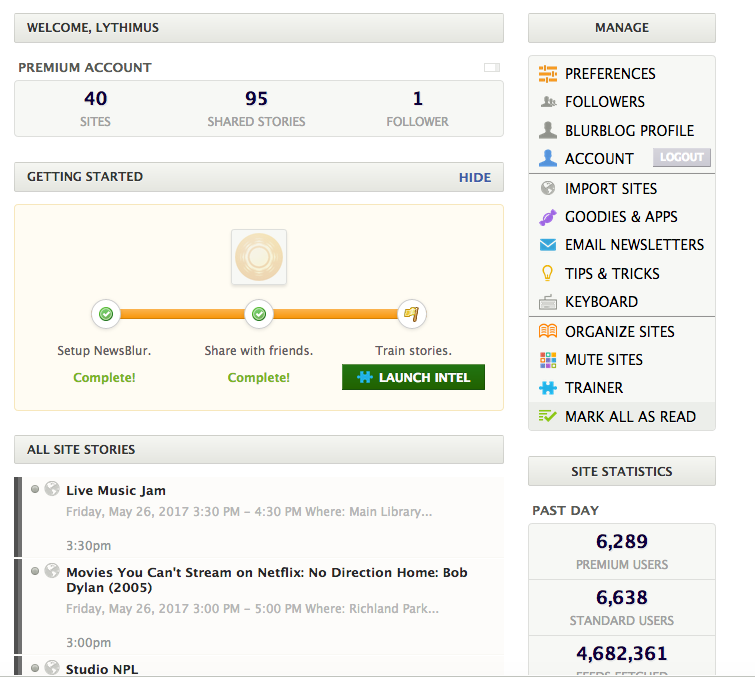The image size is (755, 677).
Task: Click the Site Statistics header
Action: pyautogui.click(x=622, y=471)
